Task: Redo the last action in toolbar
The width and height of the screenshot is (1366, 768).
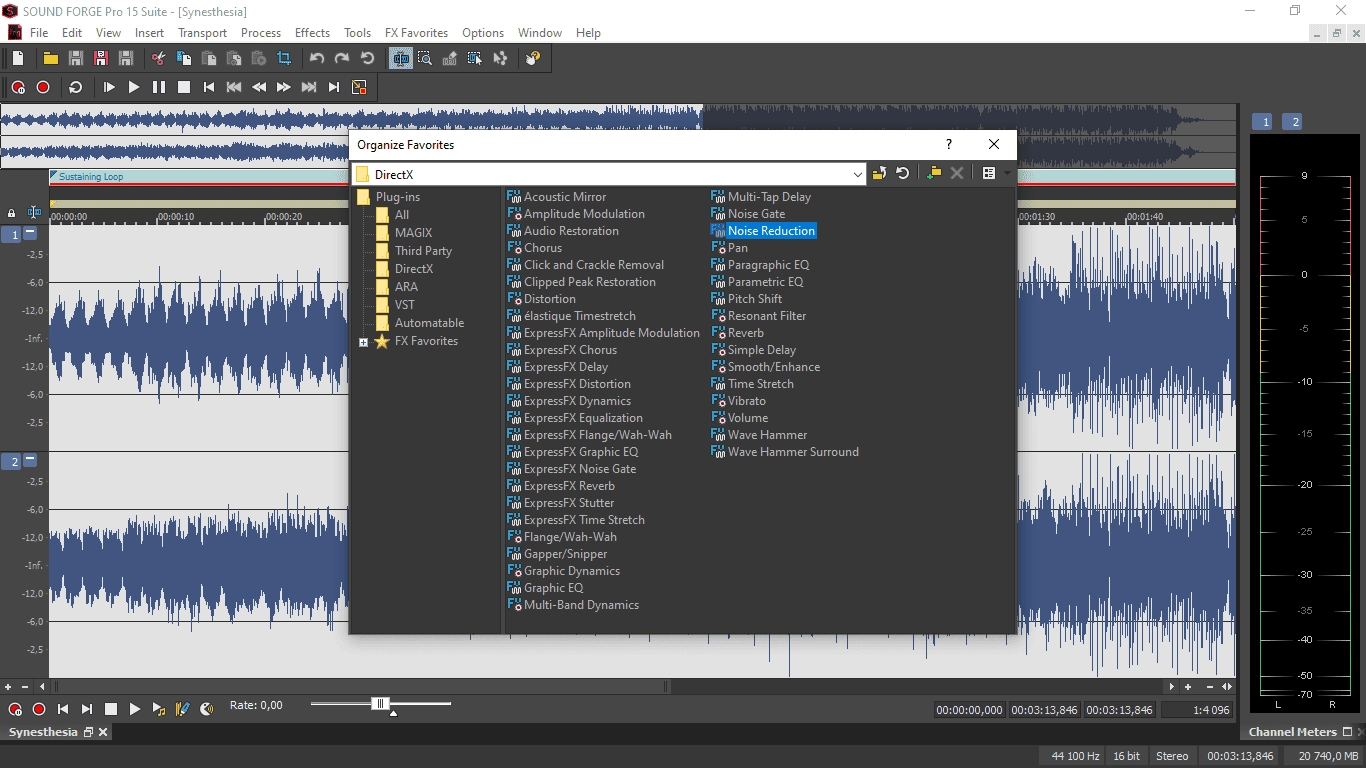Action: click(x=342, y=59)
